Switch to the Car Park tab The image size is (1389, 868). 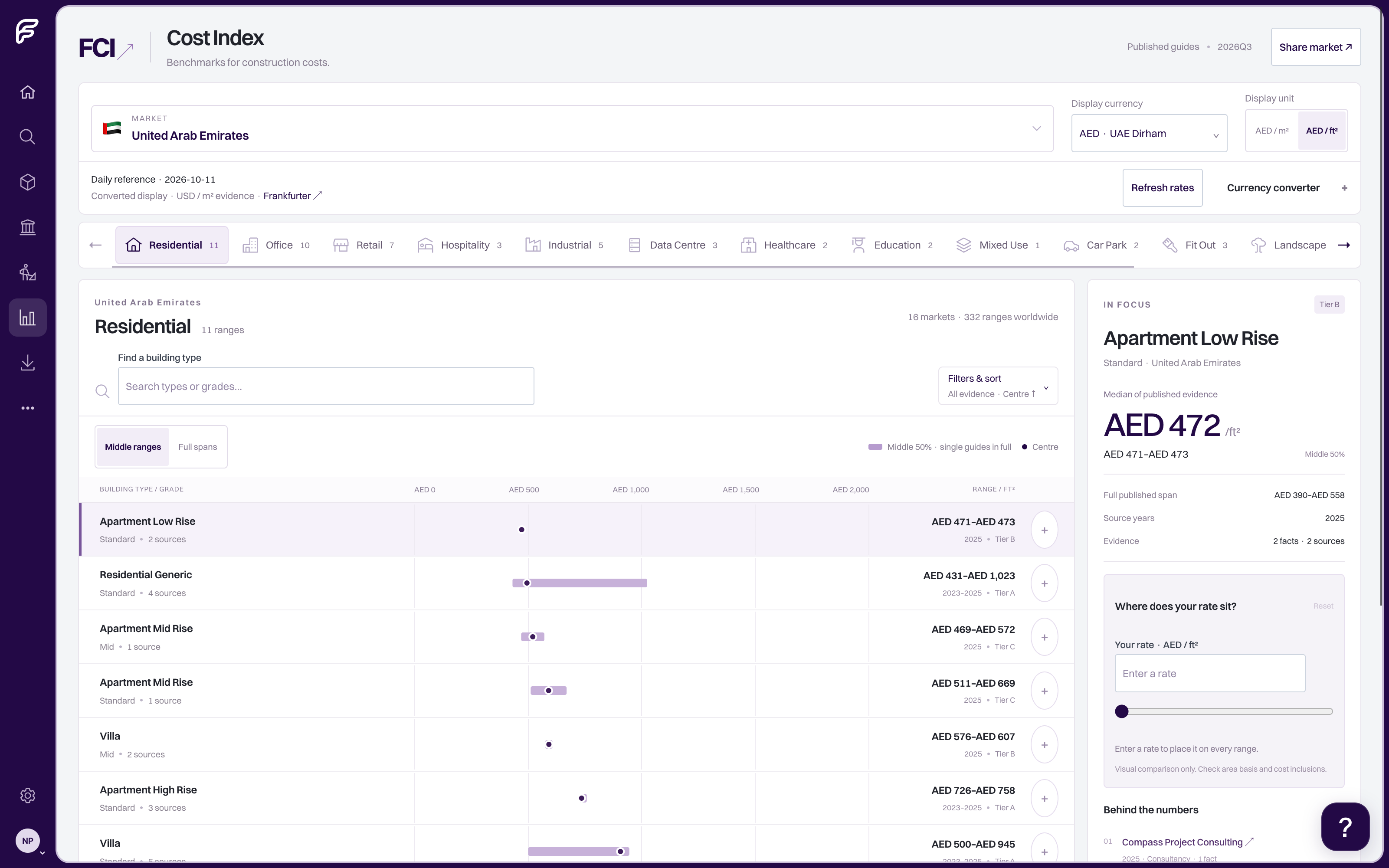pos(1101,245)
